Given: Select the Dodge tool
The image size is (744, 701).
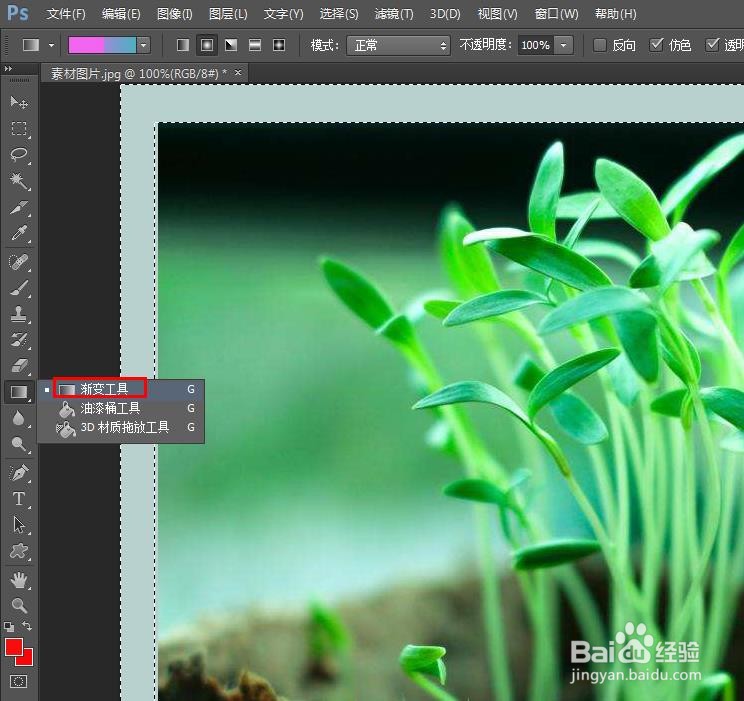Looking at the screenshot, I should [x=19, y=444].
